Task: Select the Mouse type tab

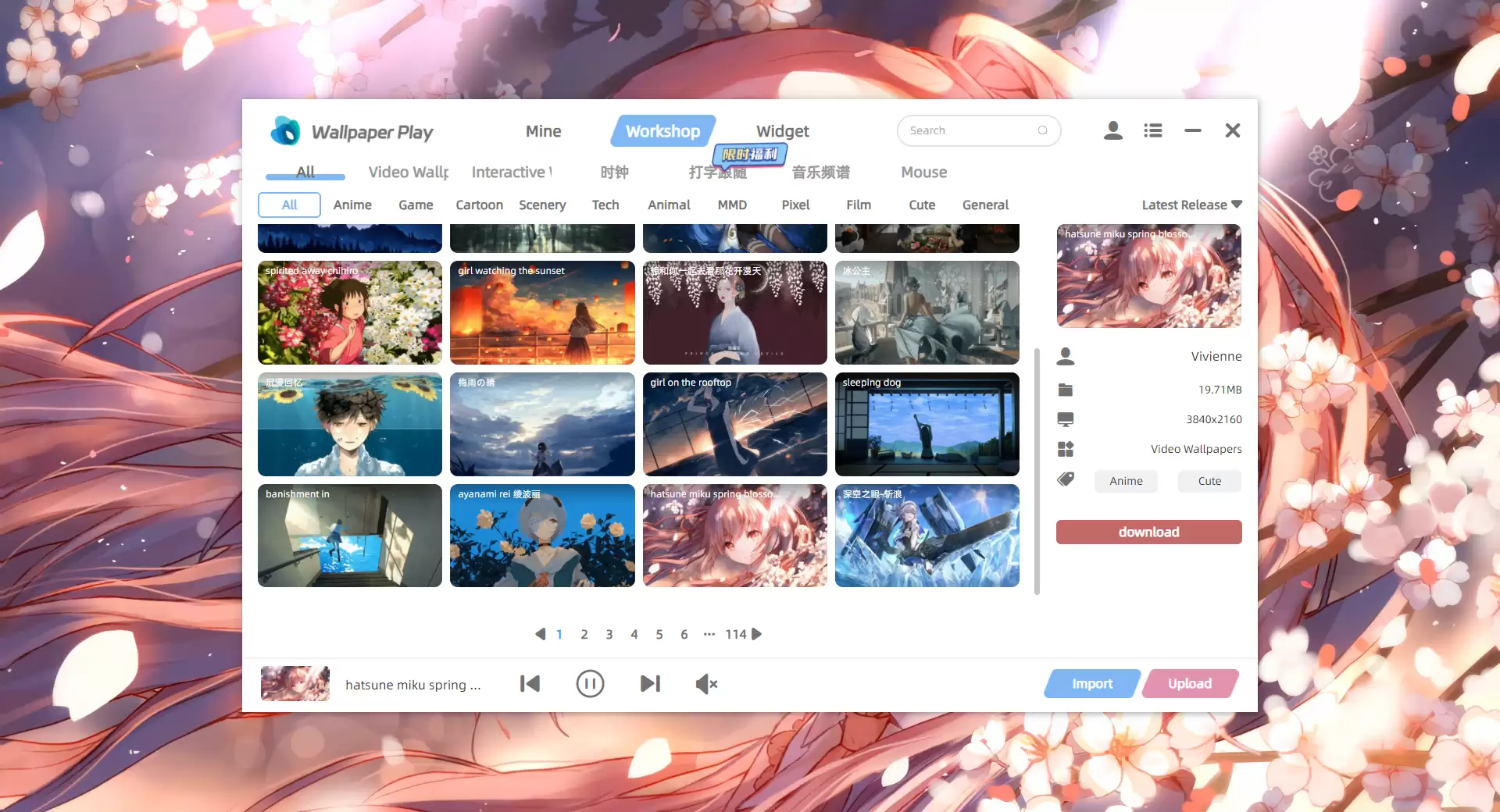Action: (x=923, y=172)
